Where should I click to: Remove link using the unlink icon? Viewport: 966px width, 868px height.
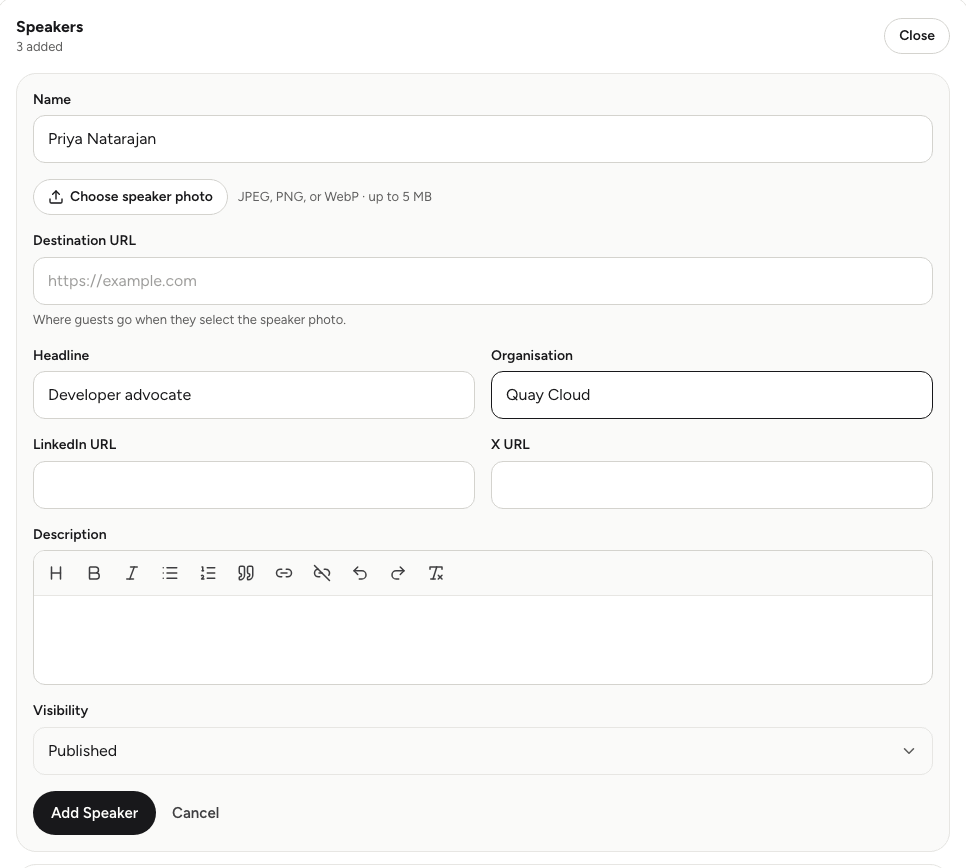[322, 574]
